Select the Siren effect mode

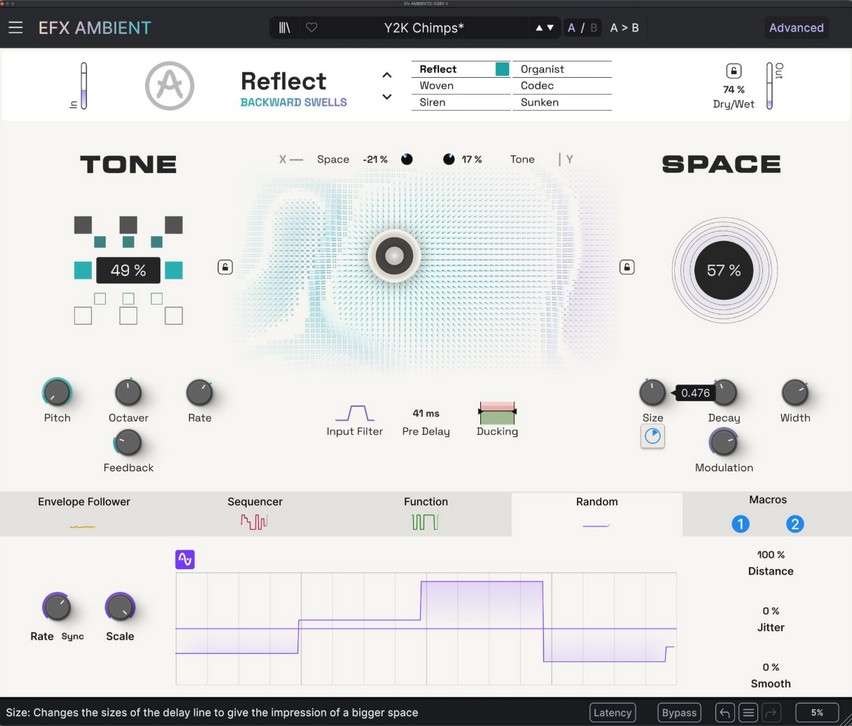pyautogui.click(x=460, y=102)
